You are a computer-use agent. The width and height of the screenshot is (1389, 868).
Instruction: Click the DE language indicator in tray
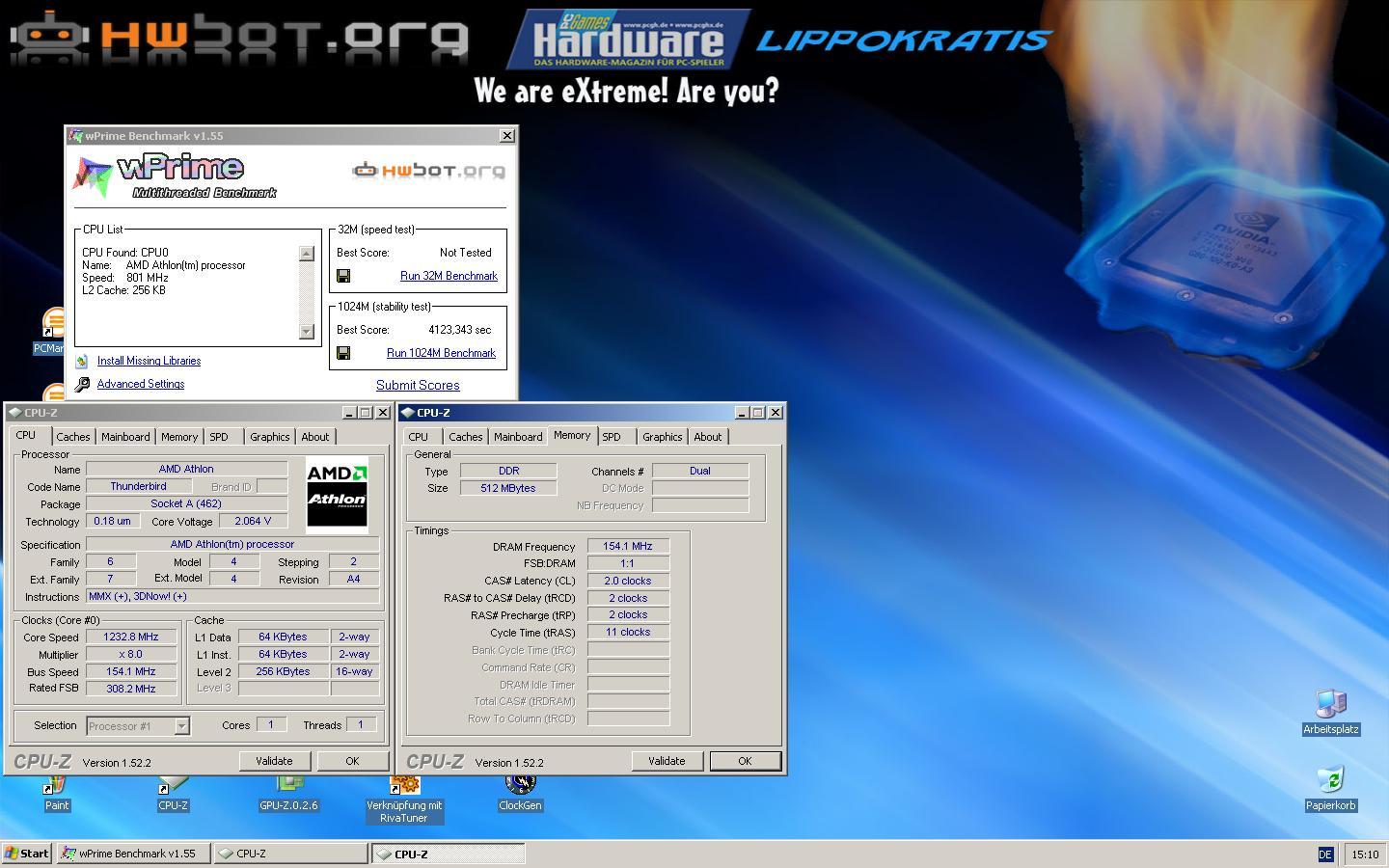[x=1325, y=854]
